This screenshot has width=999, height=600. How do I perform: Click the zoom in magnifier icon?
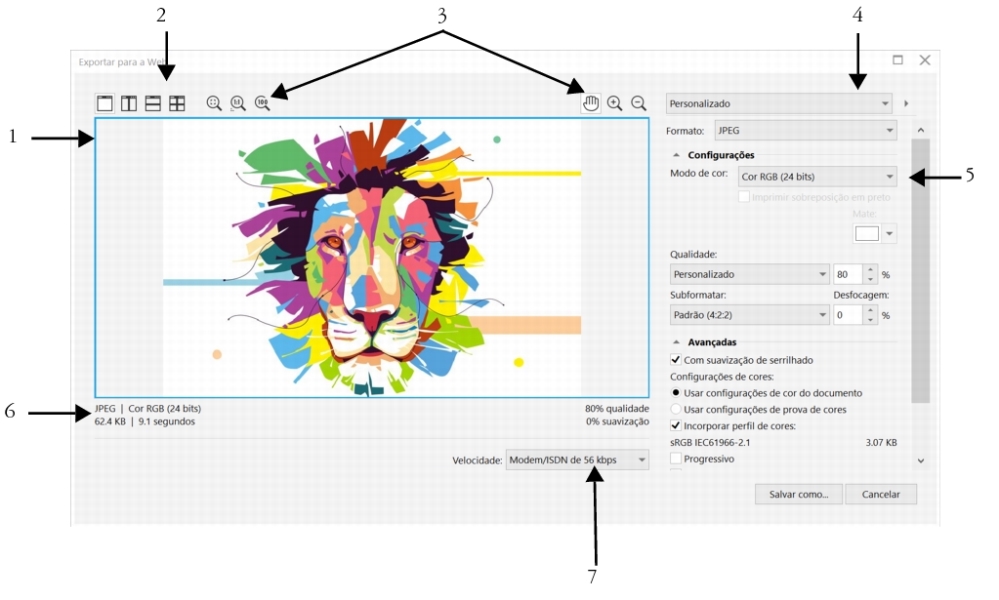tap(615, 103)
